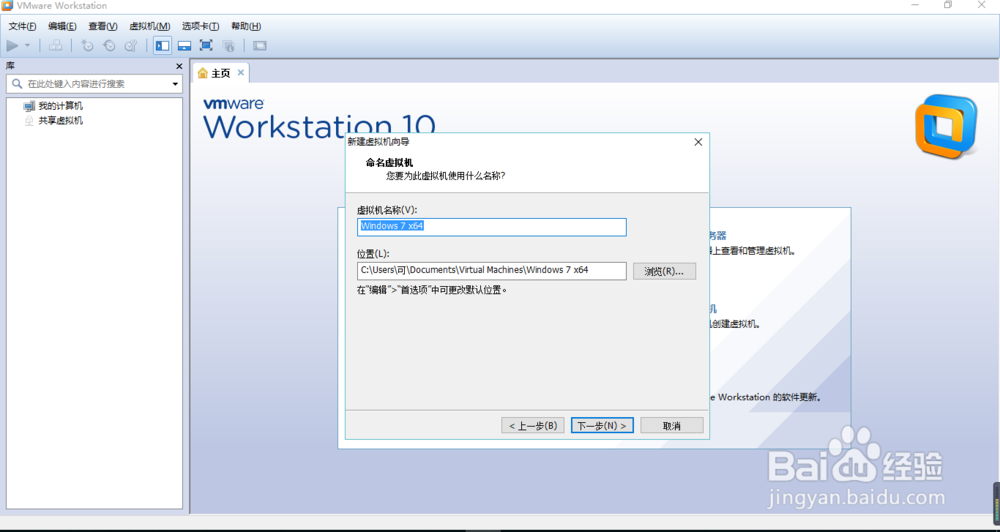This screenshot has height=532, width=1000.
Task: Click the power on (play) toolbar icon
Action: pyautogui.click(x=12, y=45)
